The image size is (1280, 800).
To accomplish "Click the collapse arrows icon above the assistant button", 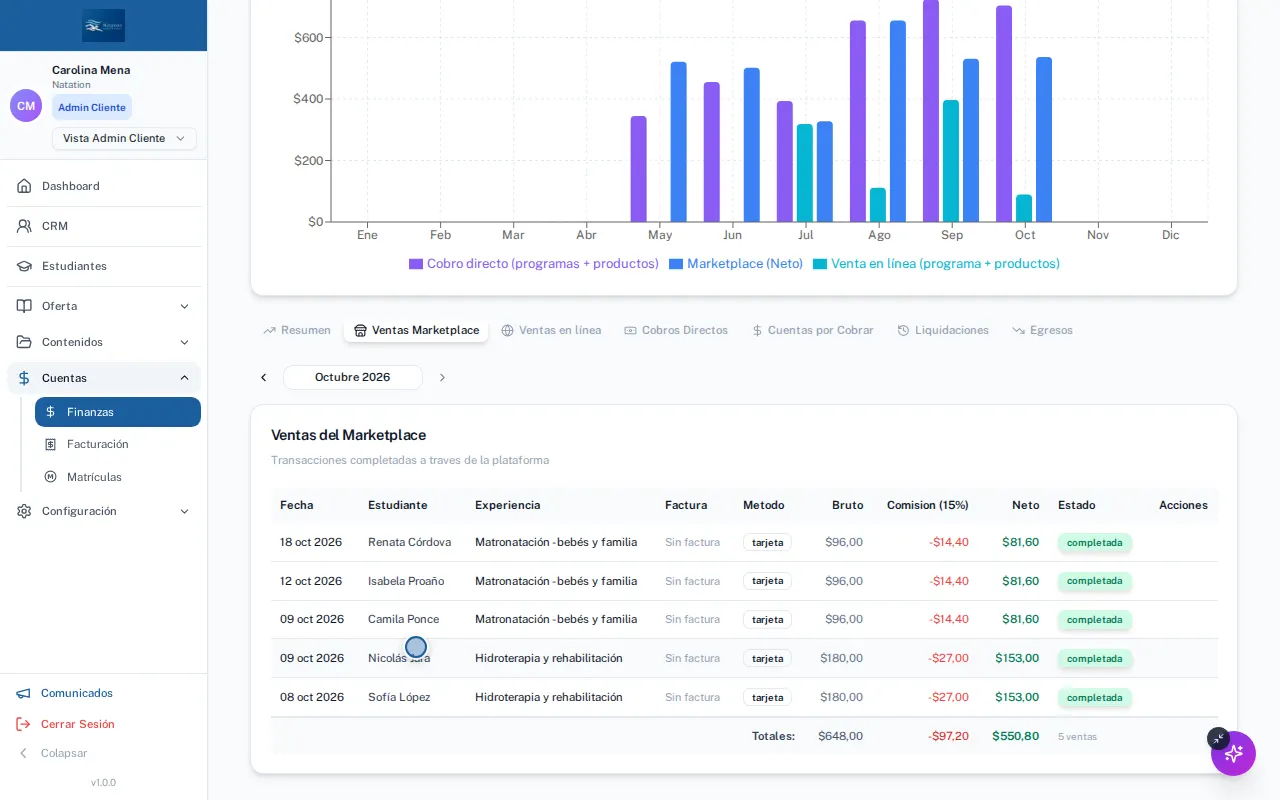I will point(1218,738).
